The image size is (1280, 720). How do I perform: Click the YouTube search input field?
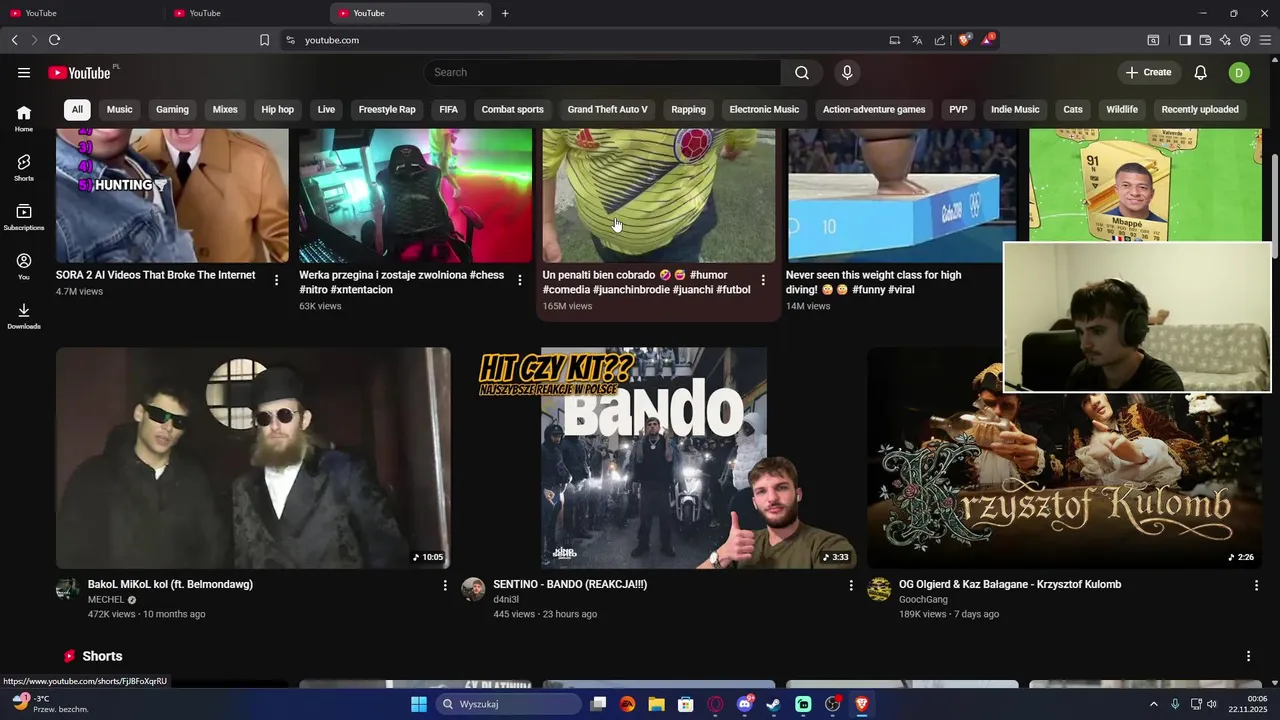[602, 72]
